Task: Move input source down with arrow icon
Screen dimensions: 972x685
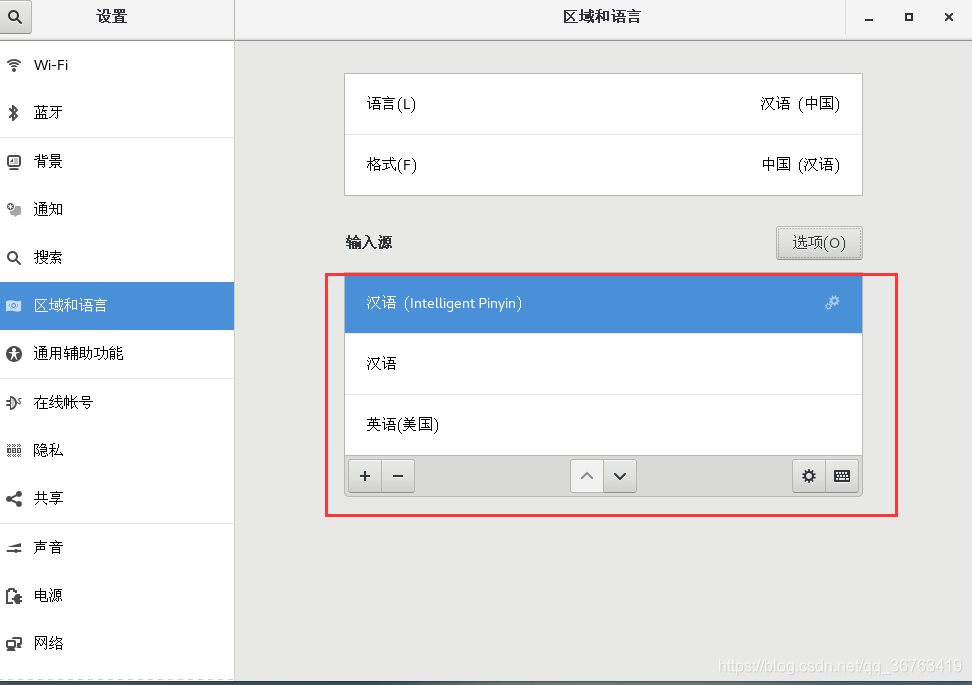Action: tap(620, 476)
